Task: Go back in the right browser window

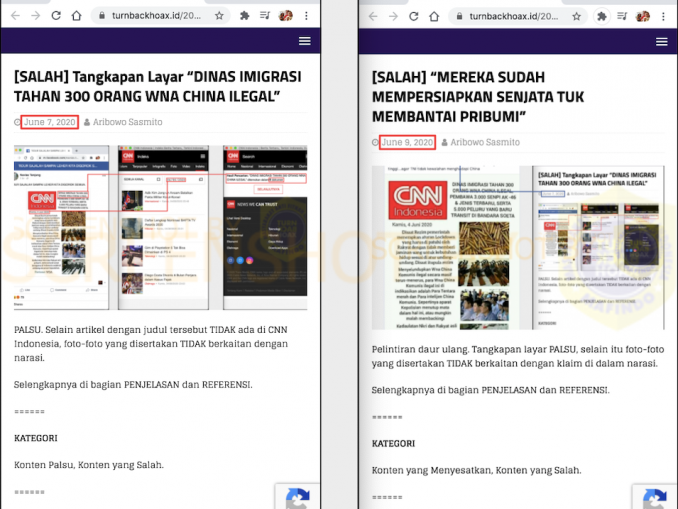Action: pos(373,16)
